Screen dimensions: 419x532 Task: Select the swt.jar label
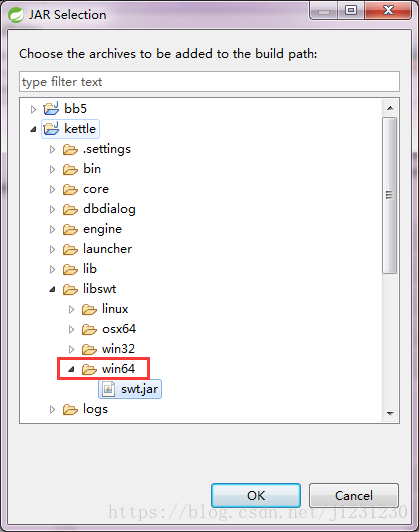(x=139, y=389)
